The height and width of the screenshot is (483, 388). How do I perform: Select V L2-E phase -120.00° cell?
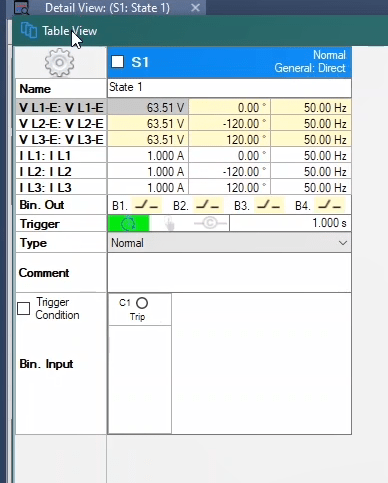click(x=229, y=124)
